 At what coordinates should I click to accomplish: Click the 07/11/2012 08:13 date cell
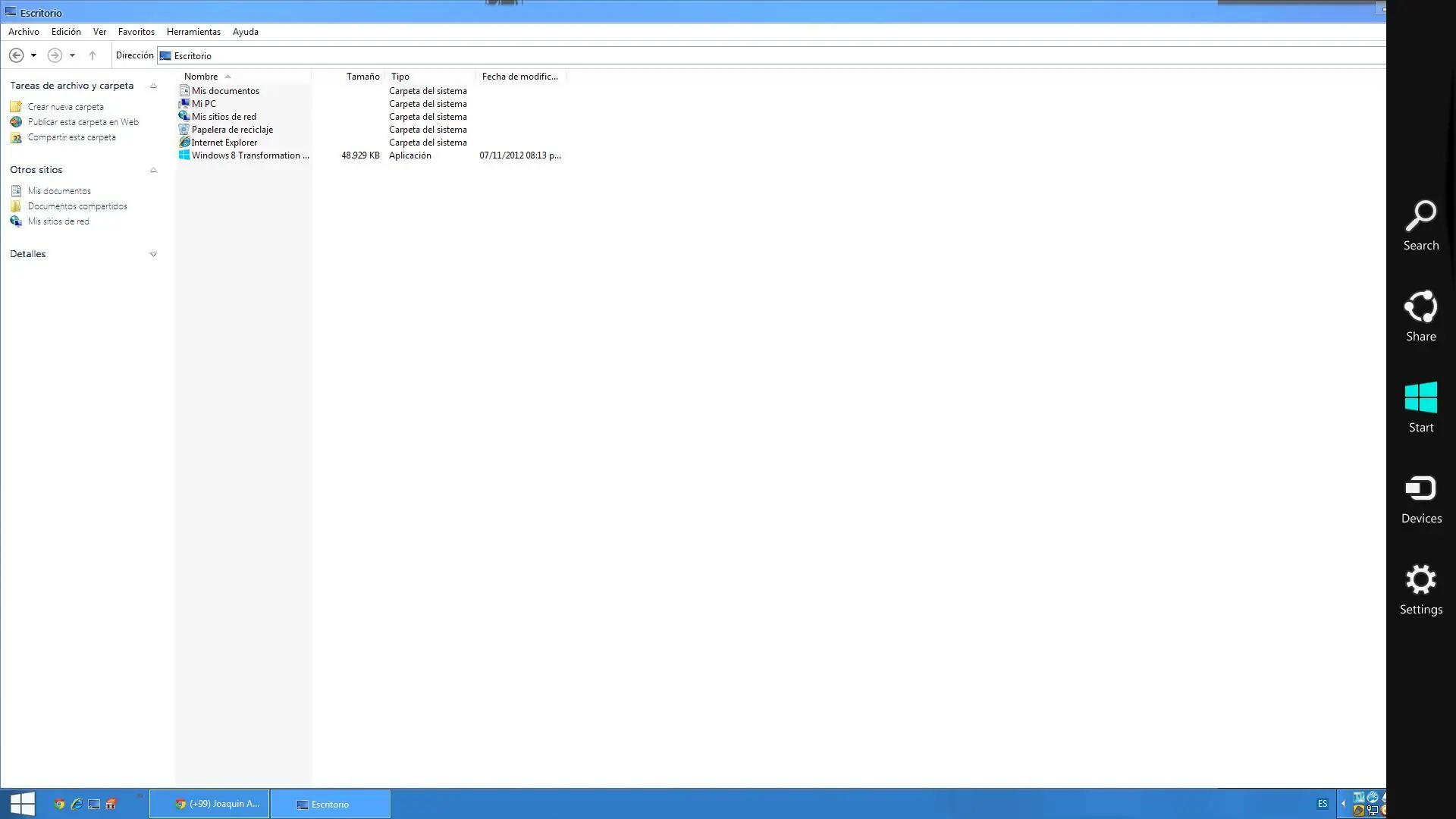click(520, 155)
